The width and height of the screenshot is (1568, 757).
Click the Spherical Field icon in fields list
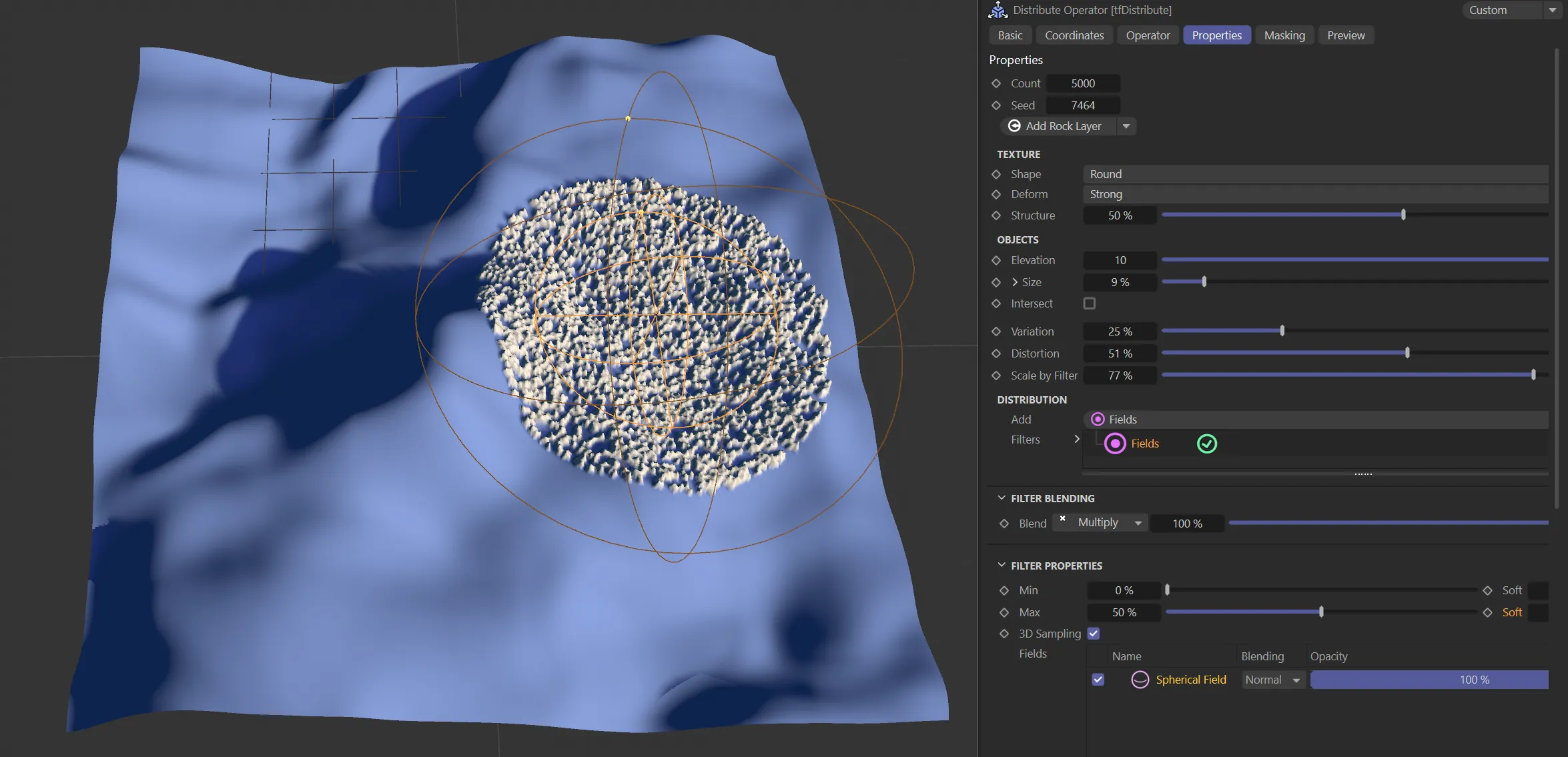coord(1140,680)
